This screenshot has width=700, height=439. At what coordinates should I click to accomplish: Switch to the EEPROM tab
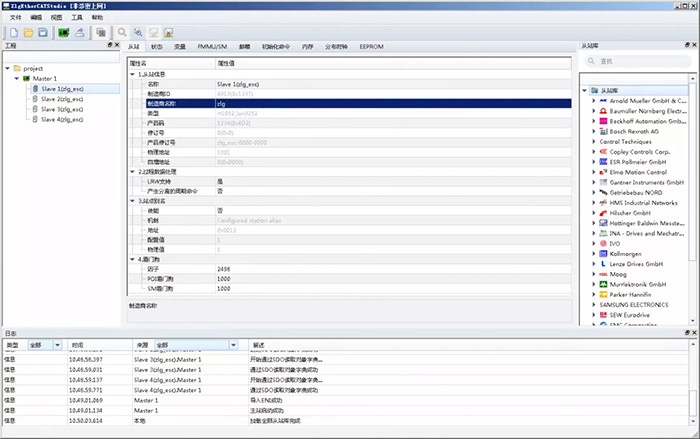click(x=371, y=46)
